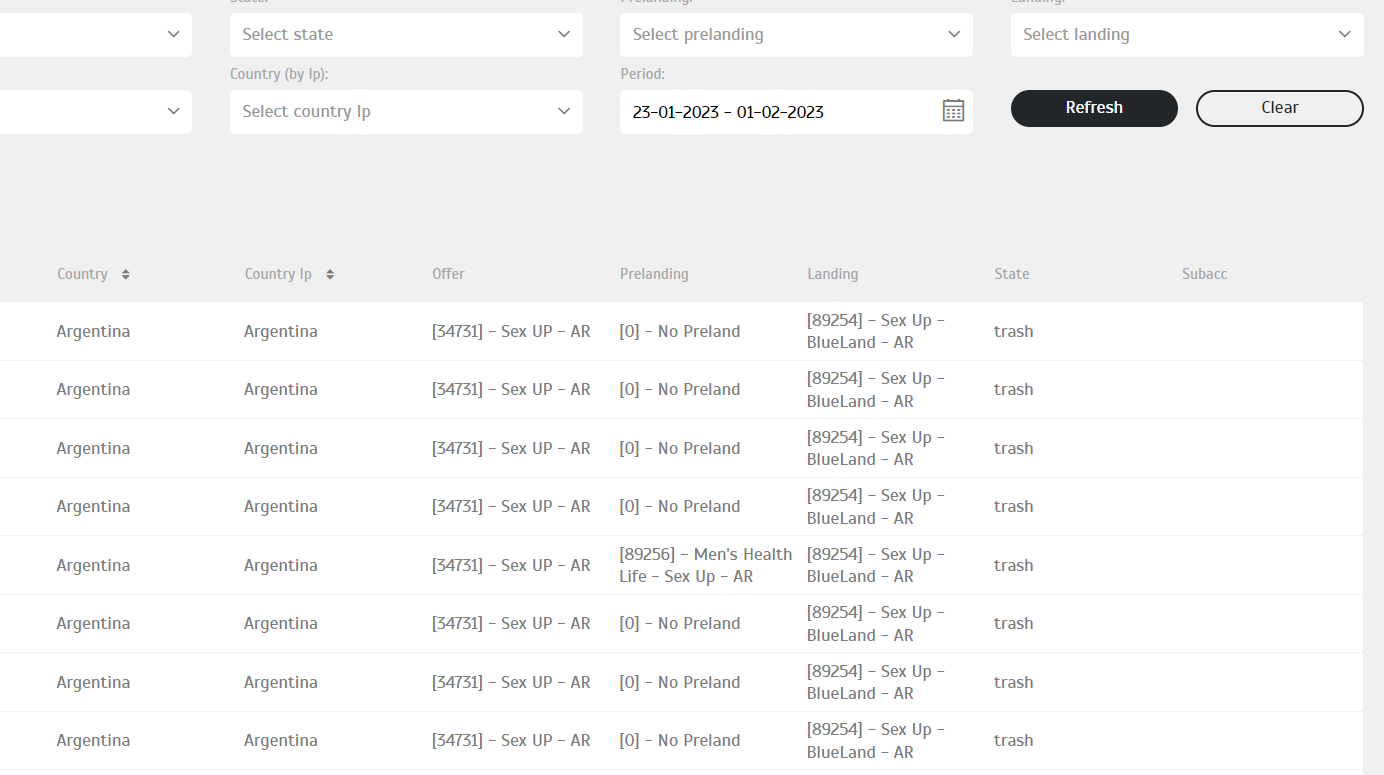This screenshot has height=775, width=1384.
Task: Click the offer cell in Men's Health row
Action: coord(511,565)
